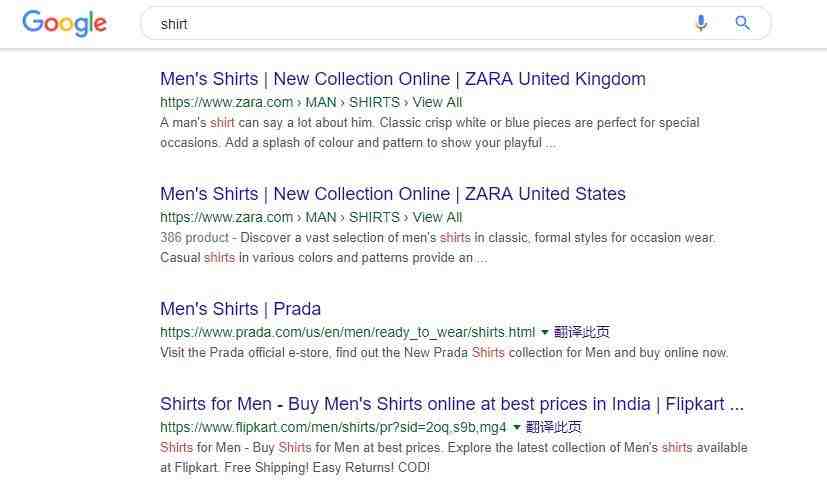Click the magnifying glass search icon
The image size is (827, 494).
743,23
